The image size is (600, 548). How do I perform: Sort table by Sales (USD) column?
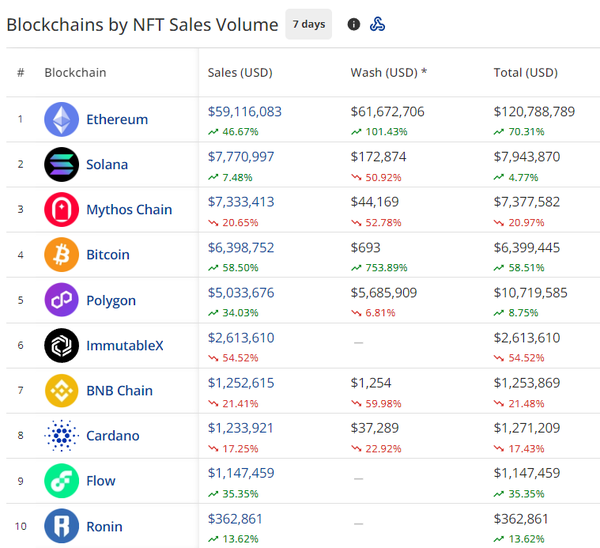240,72
